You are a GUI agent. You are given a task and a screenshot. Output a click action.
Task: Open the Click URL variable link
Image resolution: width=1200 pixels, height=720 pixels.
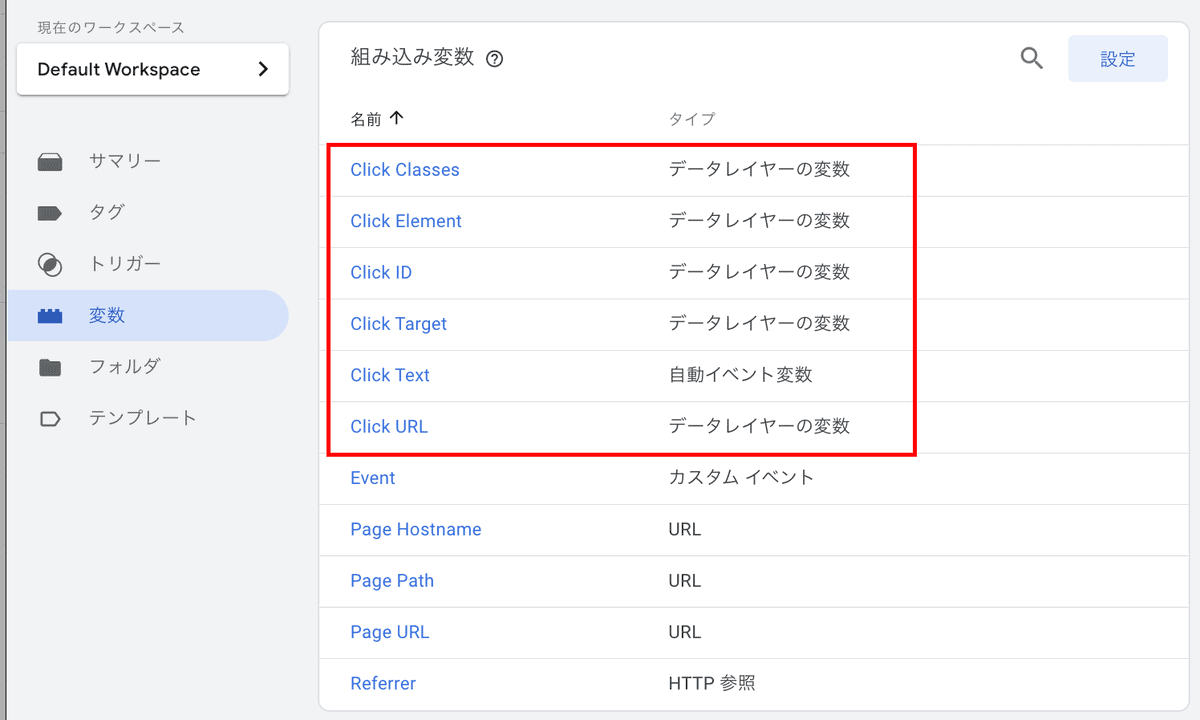[x=389, y=426]
